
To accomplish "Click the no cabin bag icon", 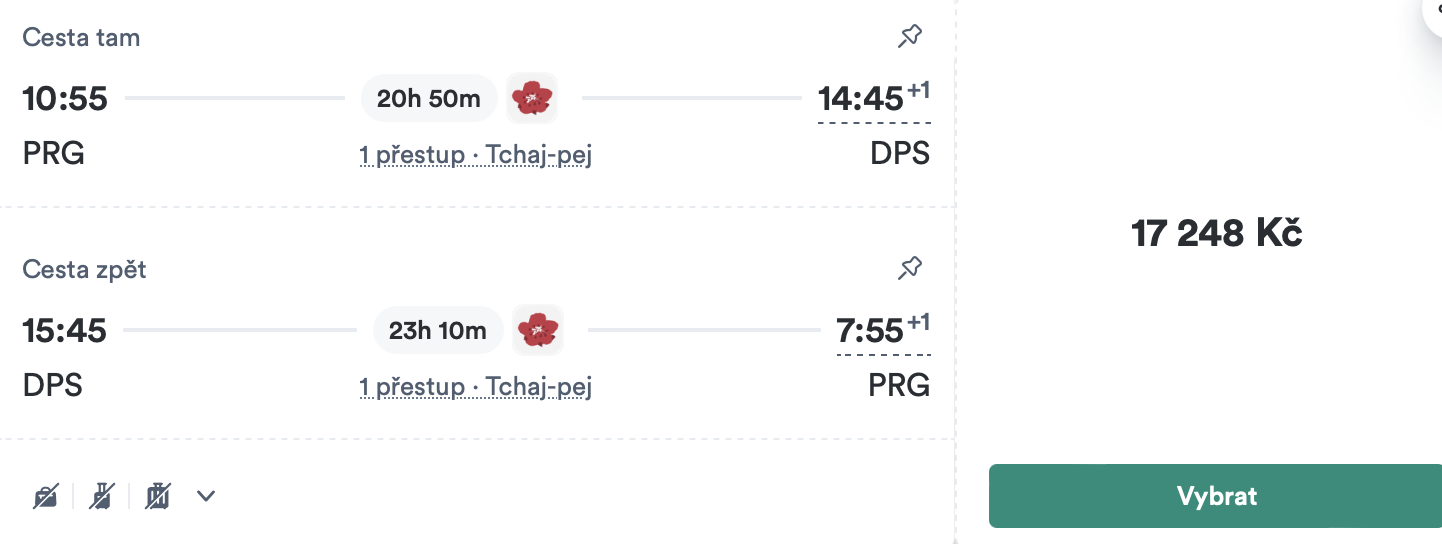I will click(x=101, y=496).
